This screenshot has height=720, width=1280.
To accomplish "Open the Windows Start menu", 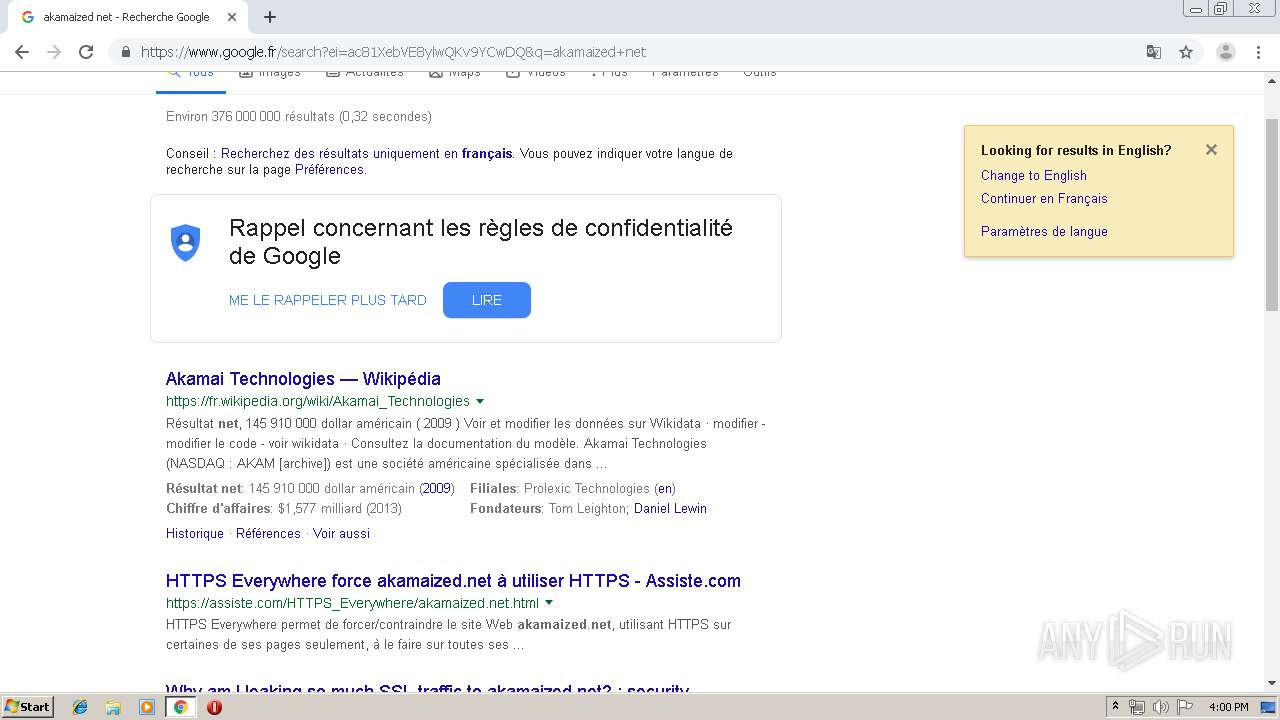I will click(x=27, y=707).
